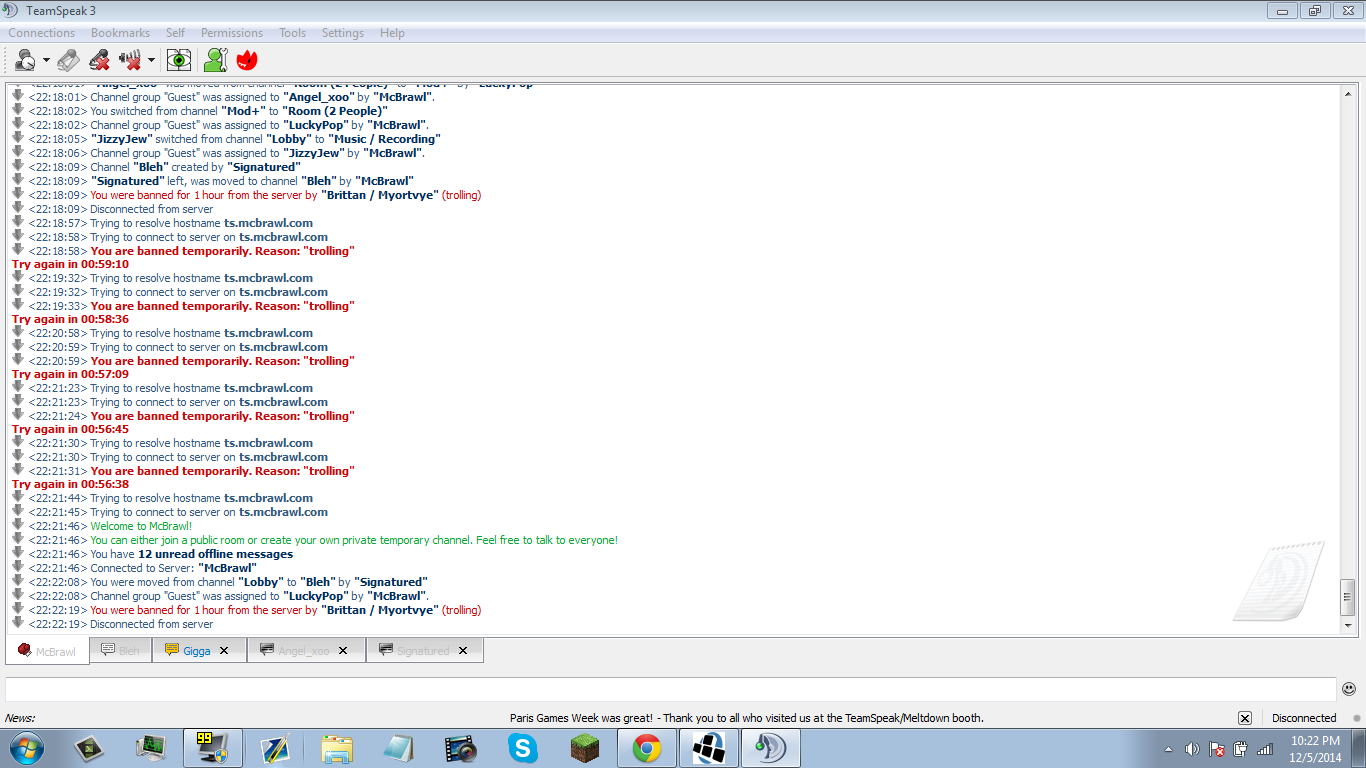Click the "Welcome to McBrawl!" log line
Screen dimensions: 1366x768
click(141, 526)
